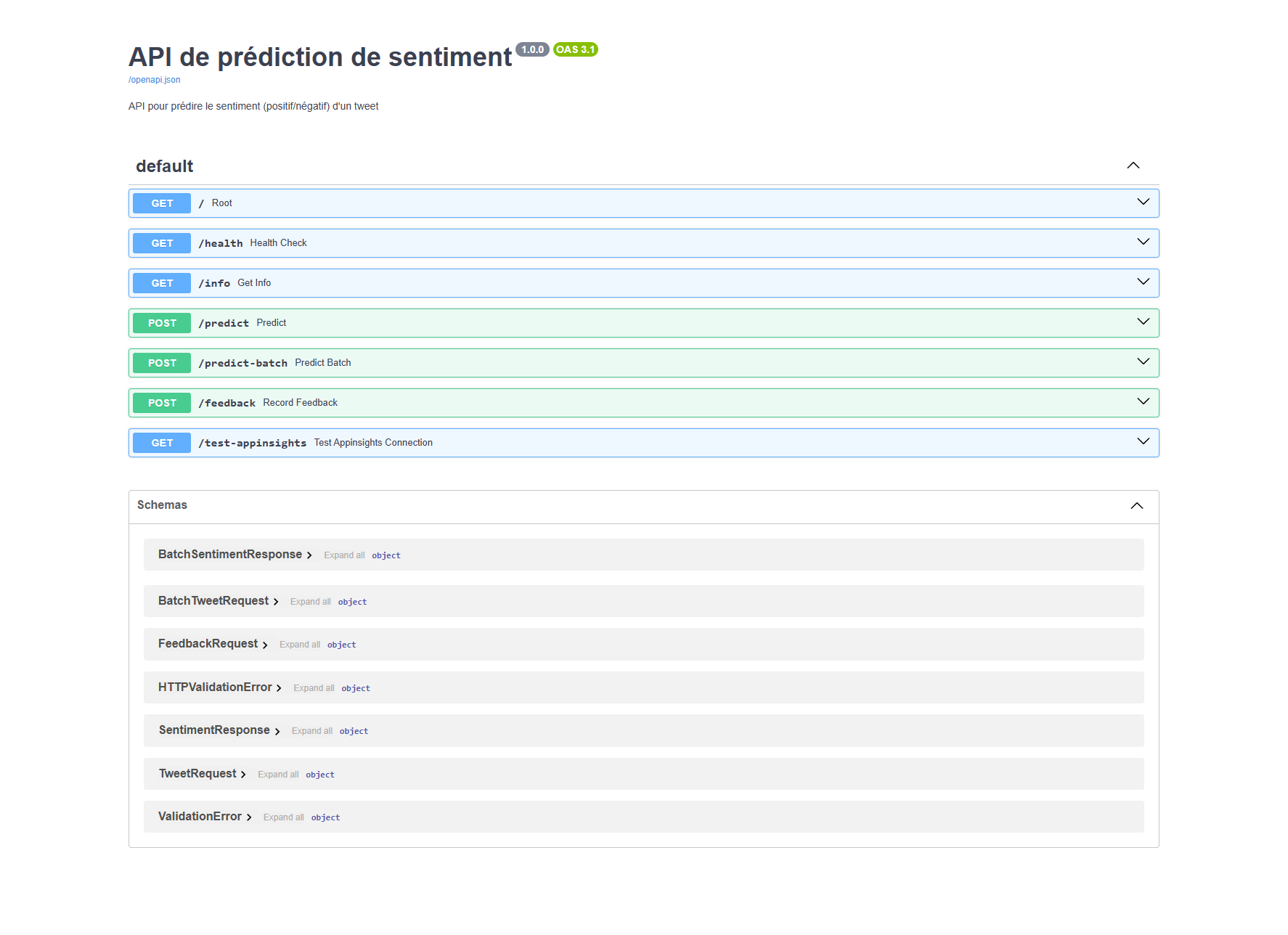Click the 1.0.0 version badge
The width and height of the screenshot is (1288, 935).
tap(532, 49)
